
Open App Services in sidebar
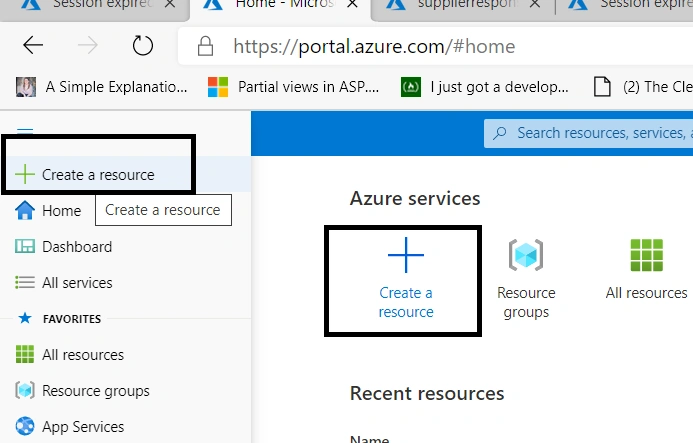(x=83, y=427)
